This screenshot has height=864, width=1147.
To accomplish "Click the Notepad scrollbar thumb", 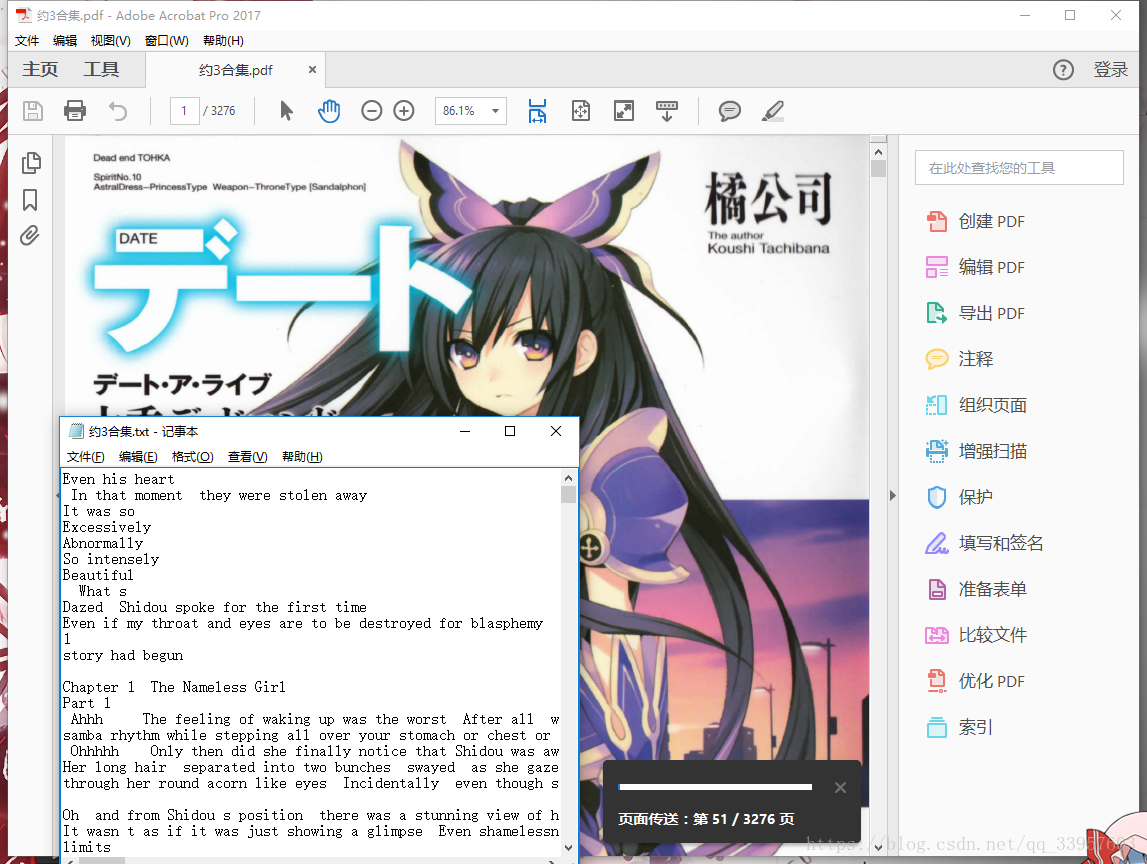I will [568, 495].
